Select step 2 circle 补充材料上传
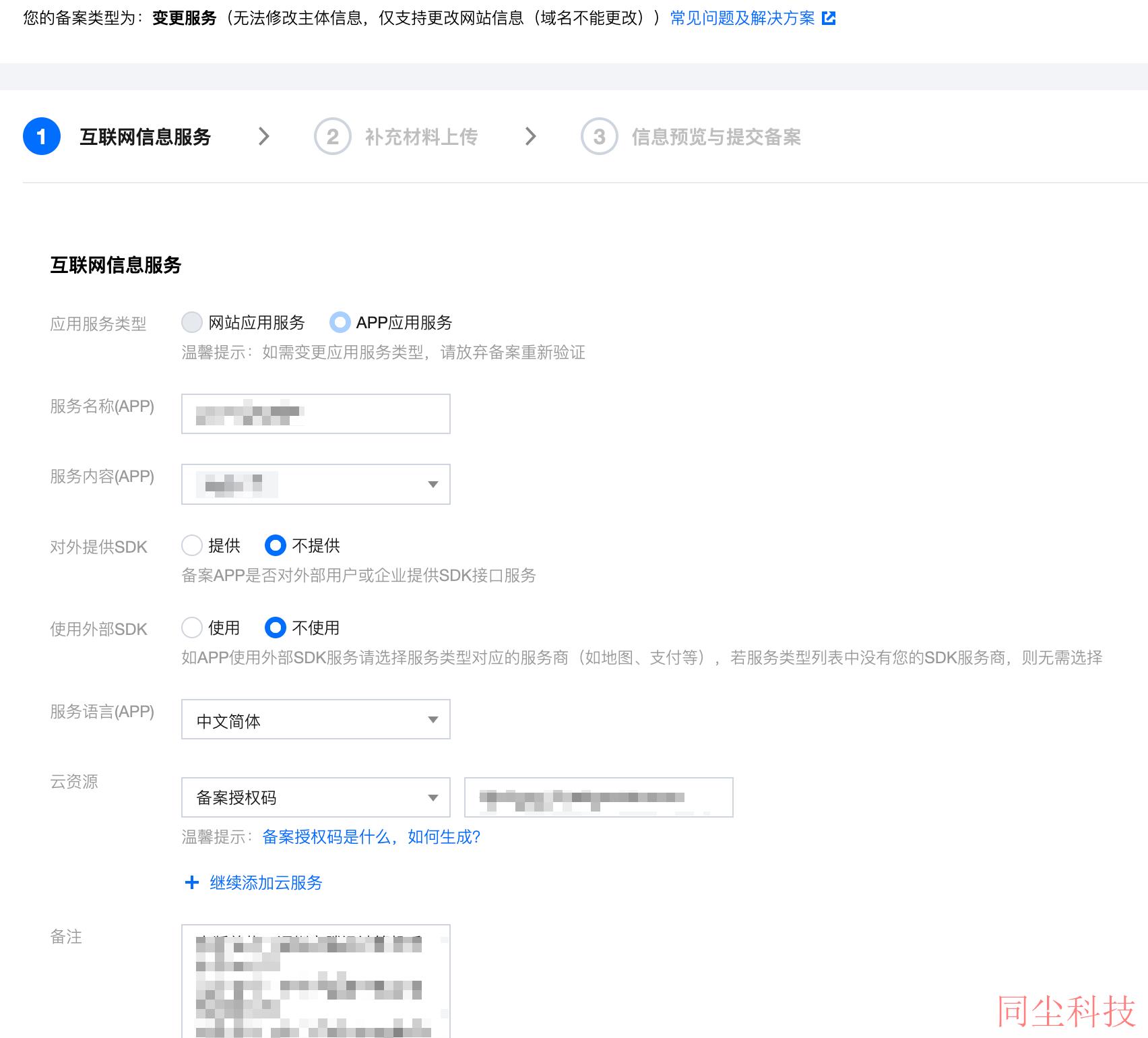The height and width of the screenshot is (1038, 1148). coord(333,136)
